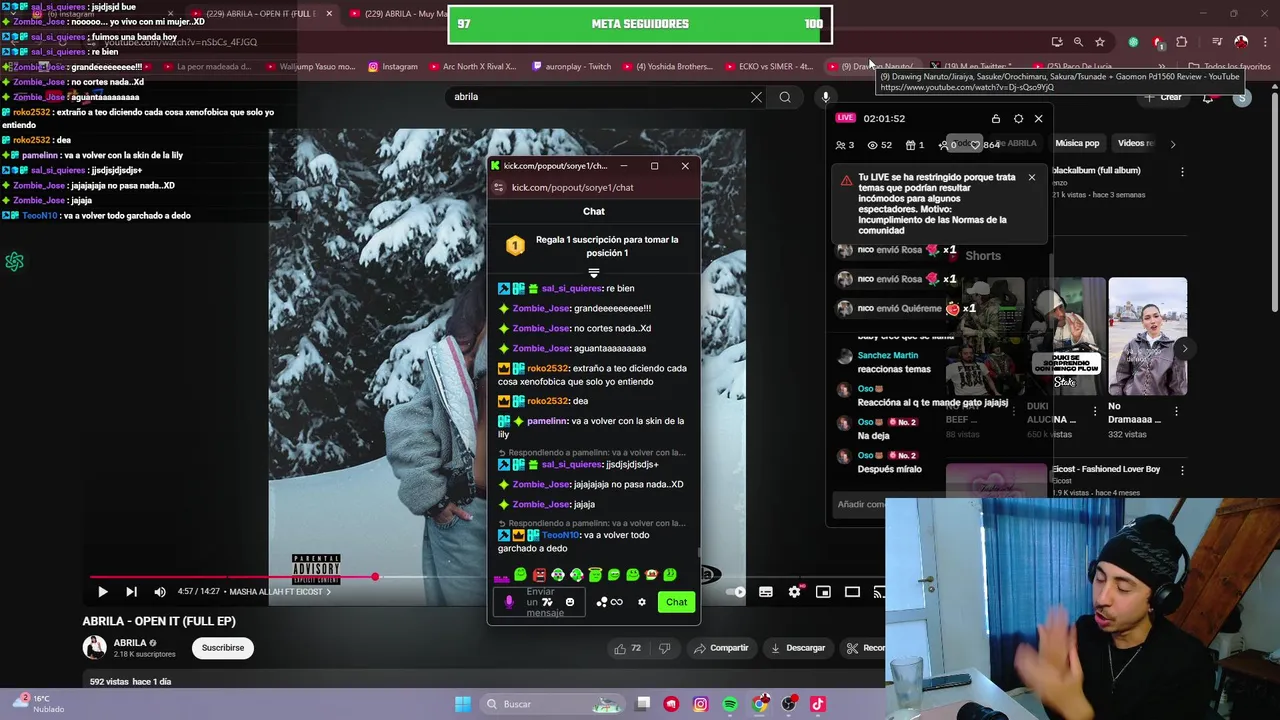1280x720 pixels.
Task: Open options for blackalbum video
Action: tap(1182, 171)
